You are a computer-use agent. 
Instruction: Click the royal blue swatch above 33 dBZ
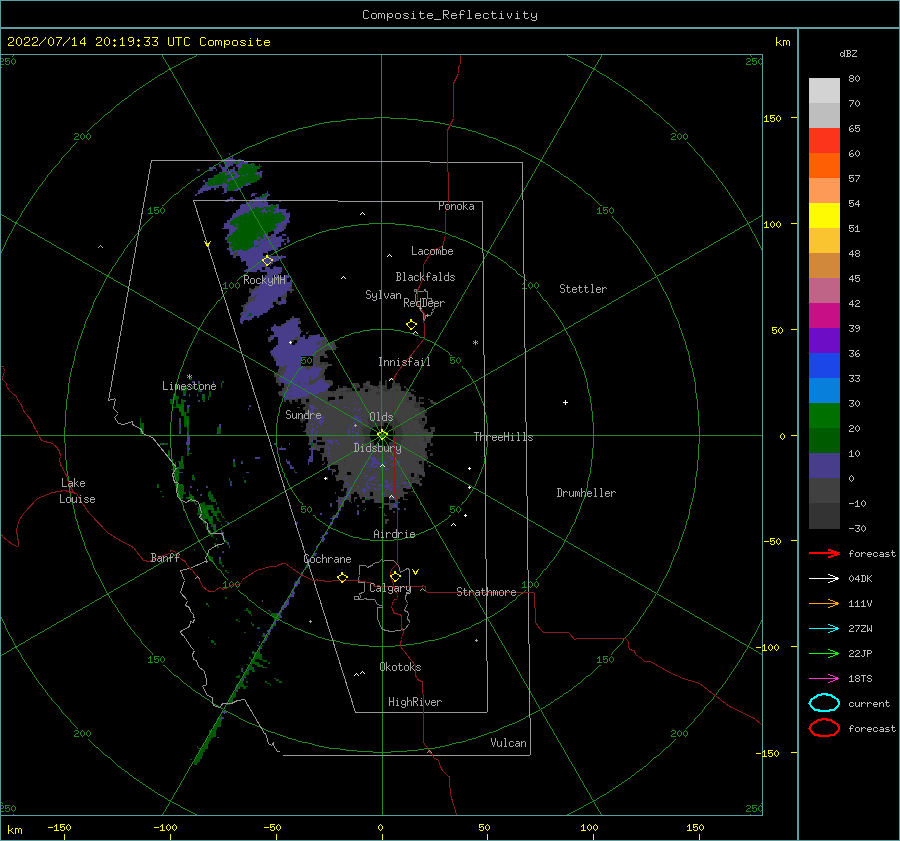824,365
